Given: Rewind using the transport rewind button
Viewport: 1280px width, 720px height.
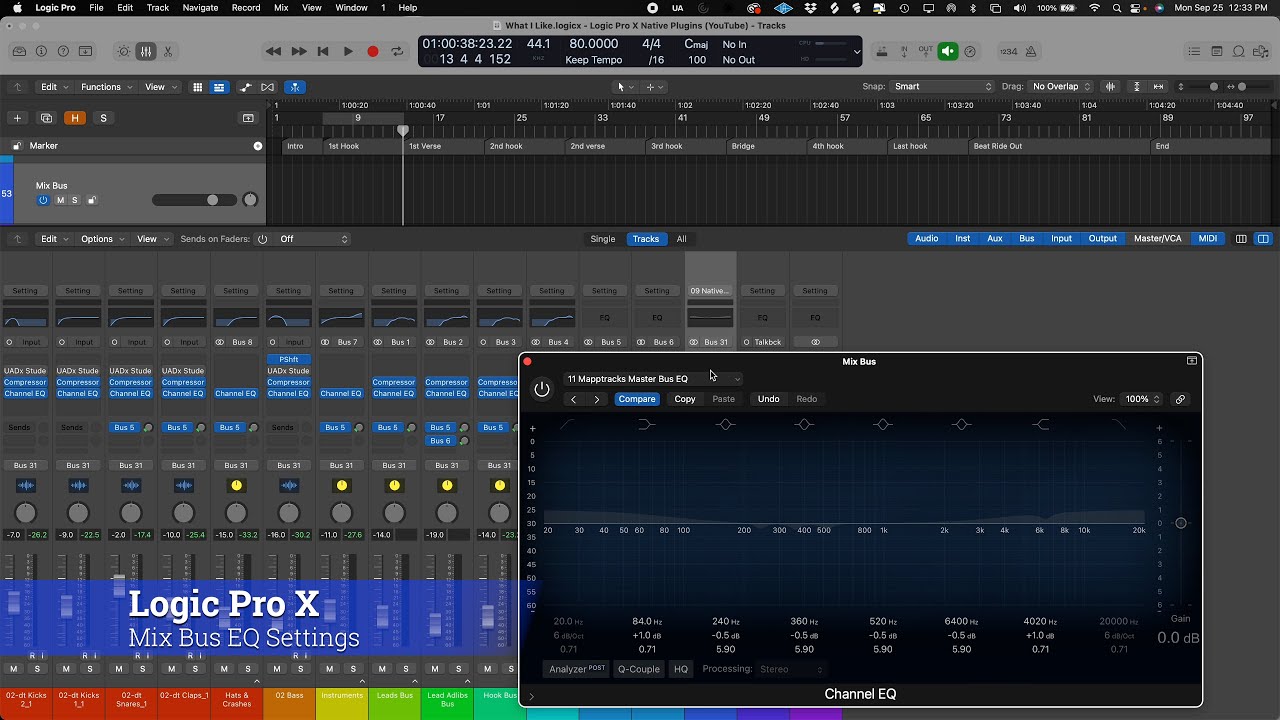Looking at the screenshot, I should (x=273, y=51).
